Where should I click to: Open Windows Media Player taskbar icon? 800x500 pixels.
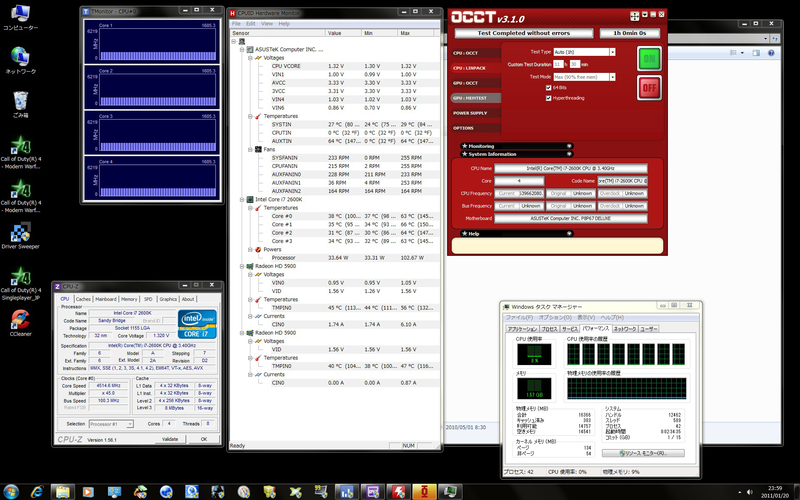pos(89,491)
